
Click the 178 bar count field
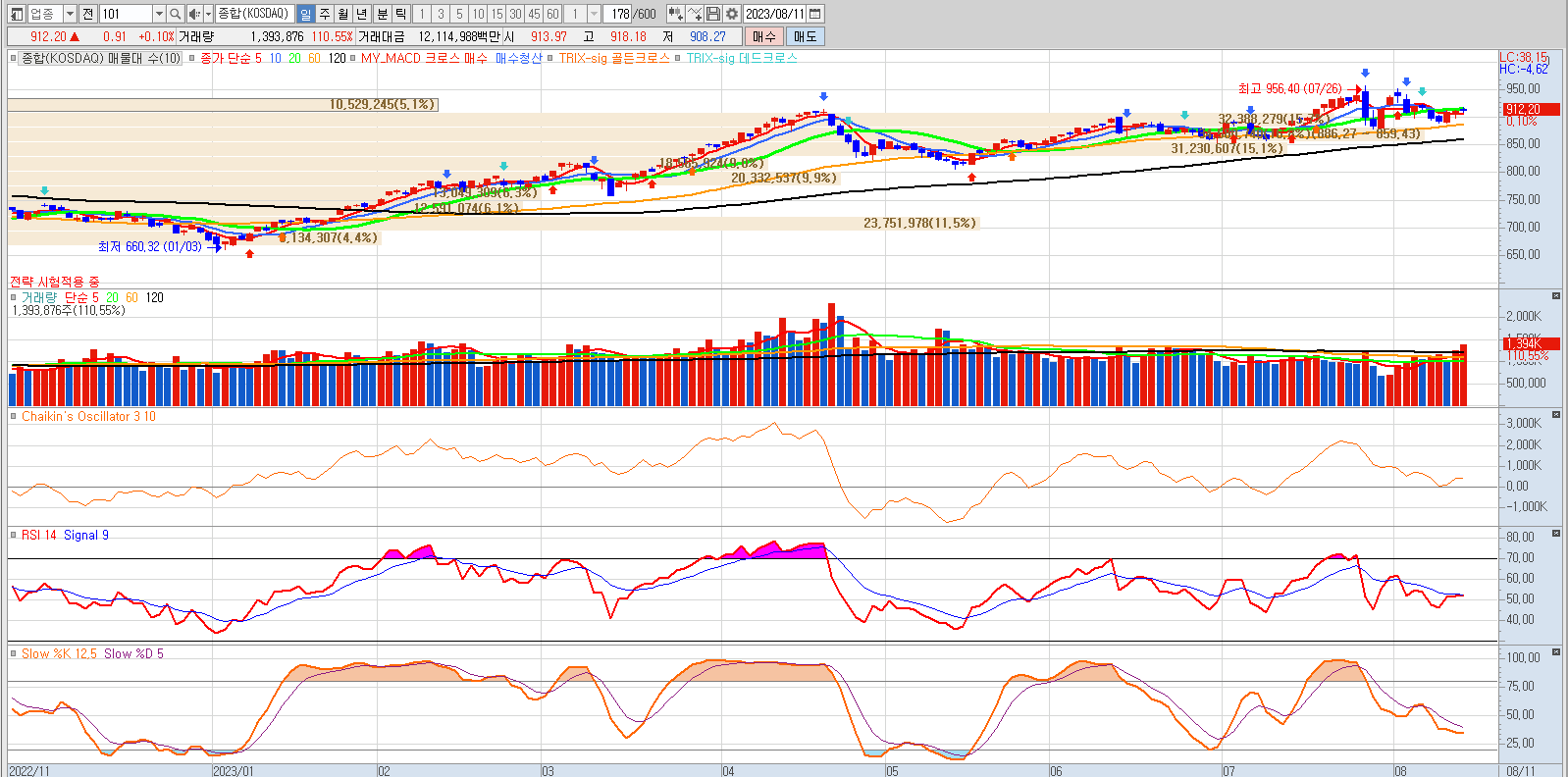[x=618, y=14]
